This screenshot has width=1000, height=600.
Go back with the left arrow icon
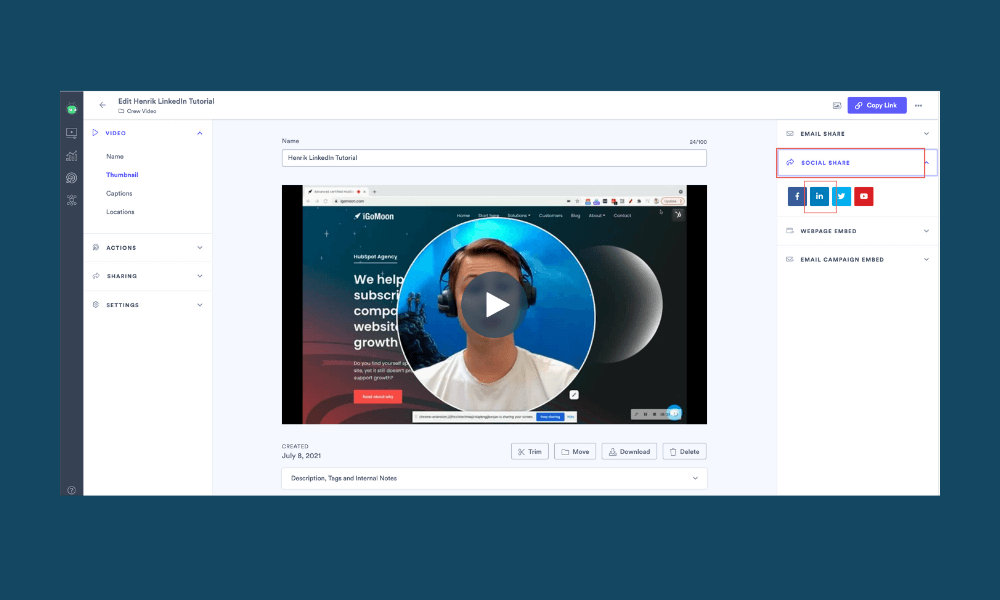pos(103,105)
